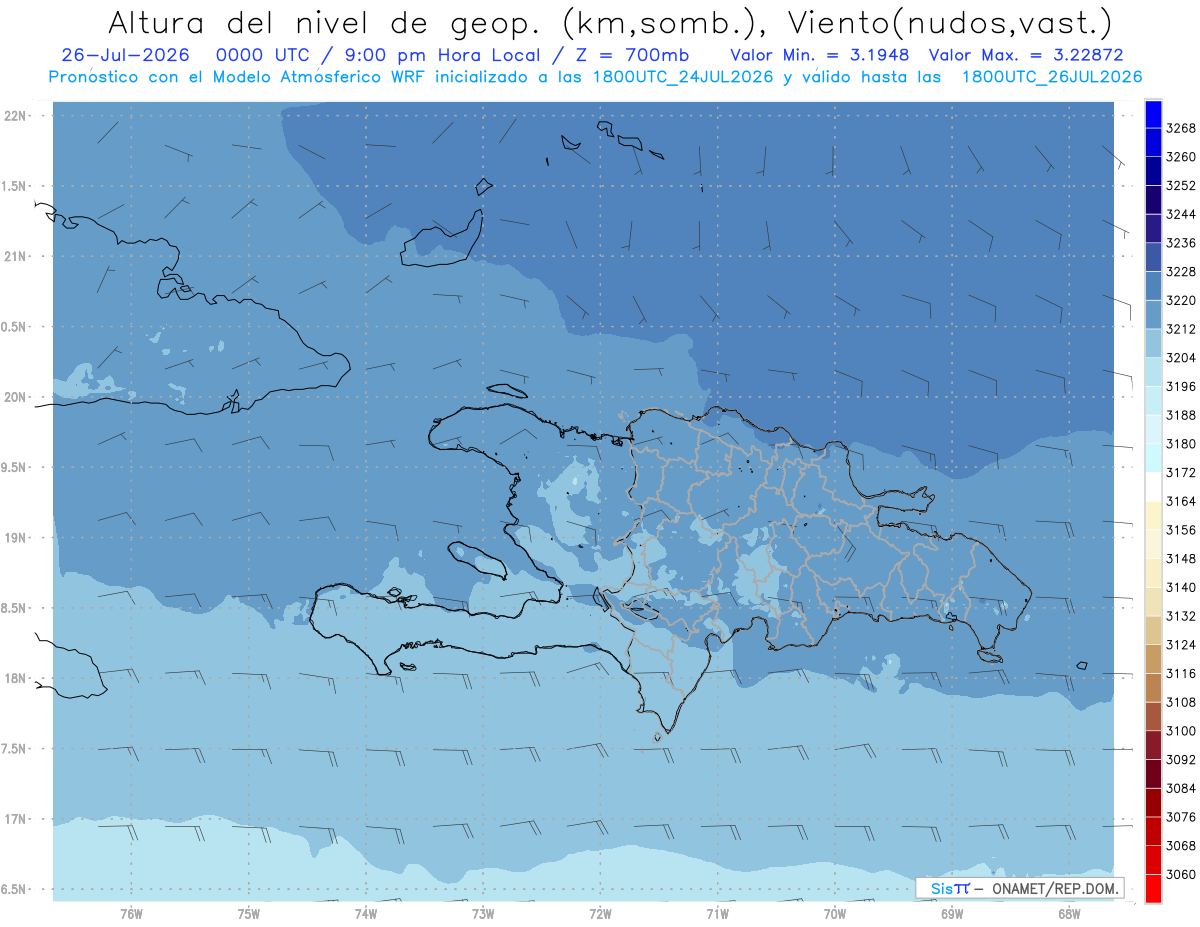The width and height of the screenshot is (1200, 927).
Task: Pick the tan swatch between 3124 and 3116
Action: click(1153, 659)
